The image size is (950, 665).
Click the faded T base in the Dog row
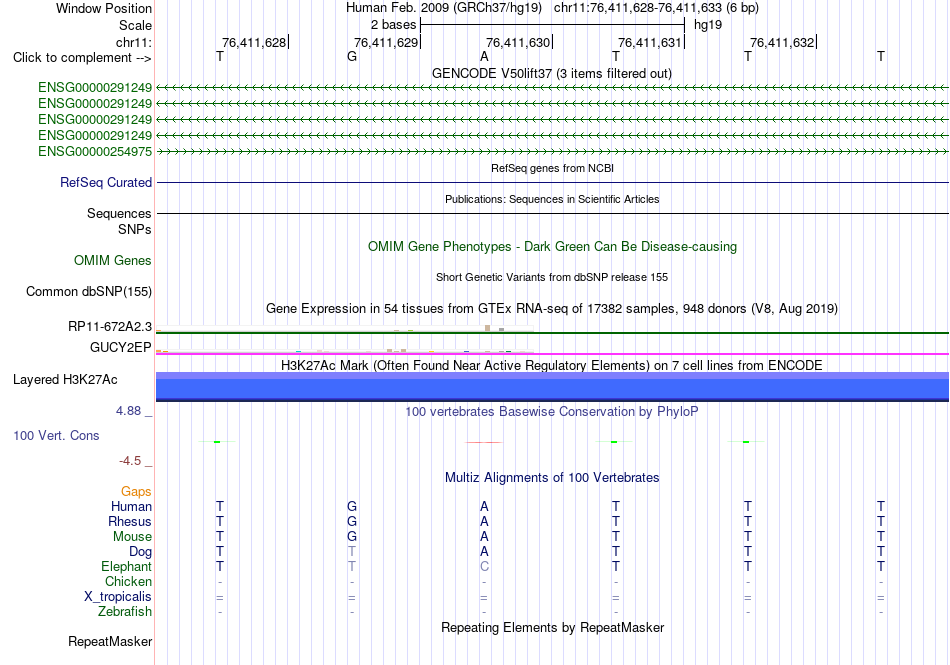352,552
